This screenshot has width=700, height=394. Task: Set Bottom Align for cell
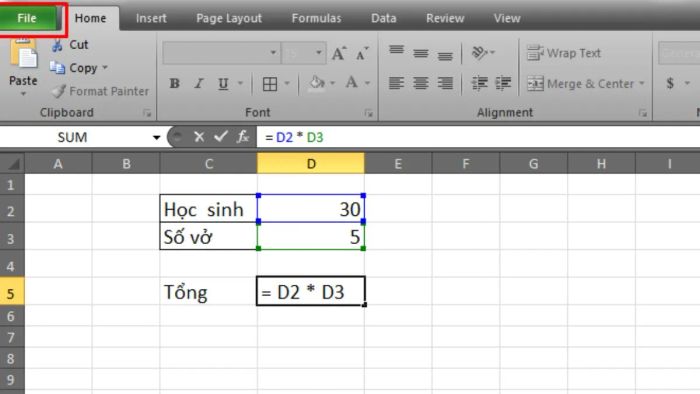pos(445,56)
